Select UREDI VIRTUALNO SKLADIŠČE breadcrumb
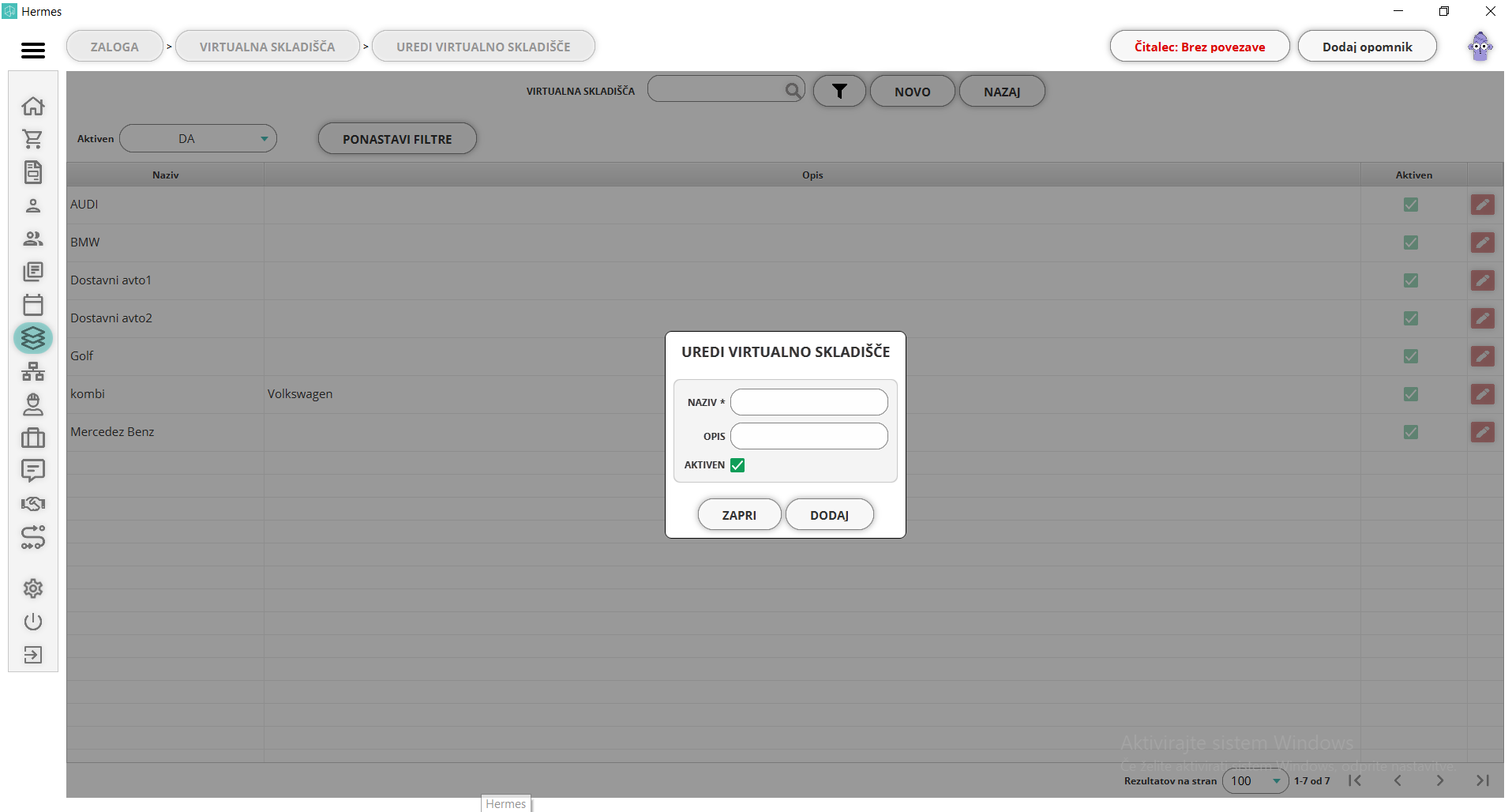This screenshot has height=812, width=1512. pyautogui.click(x=483, y=47)
